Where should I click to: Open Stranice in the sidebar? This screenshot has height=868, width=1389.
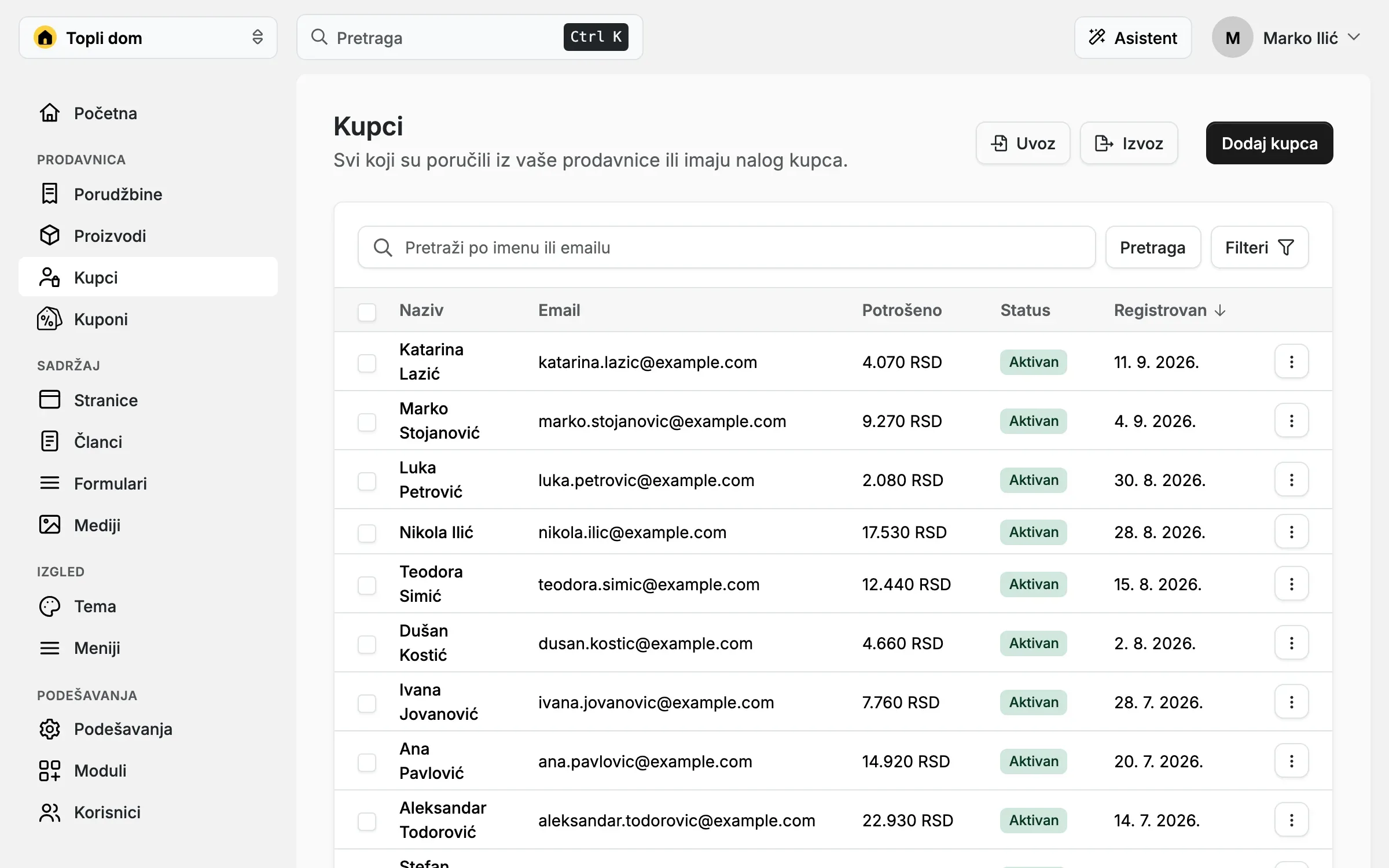click(148, 400)
